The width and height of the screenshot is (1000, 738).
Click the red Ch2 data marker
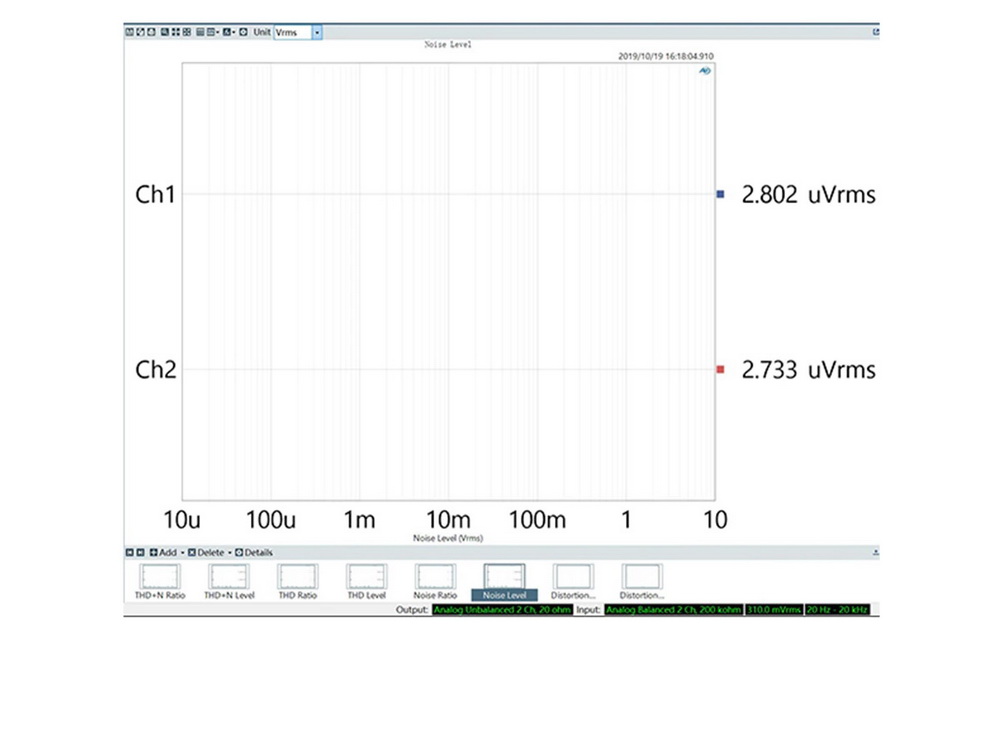pos(720,370)
